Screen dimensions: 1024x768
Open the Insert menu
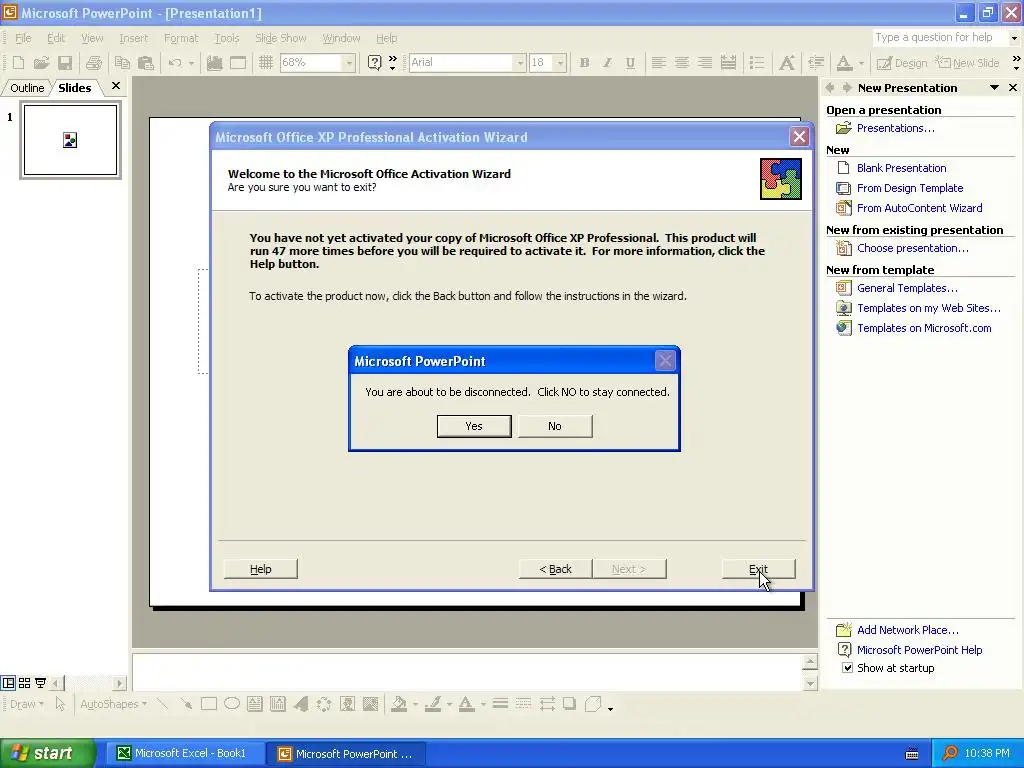click(133, 38)
